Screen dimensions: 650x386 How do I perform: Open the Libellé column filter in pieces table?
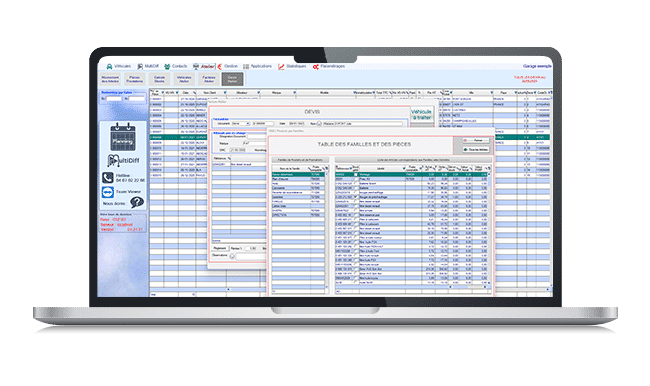click(403, 169)
